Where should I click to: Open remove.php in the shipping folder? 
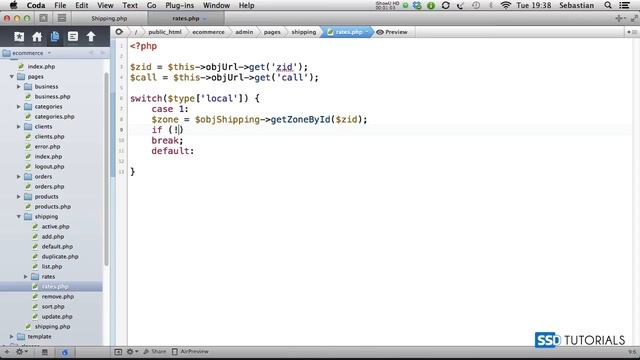(x=58, y=296)
